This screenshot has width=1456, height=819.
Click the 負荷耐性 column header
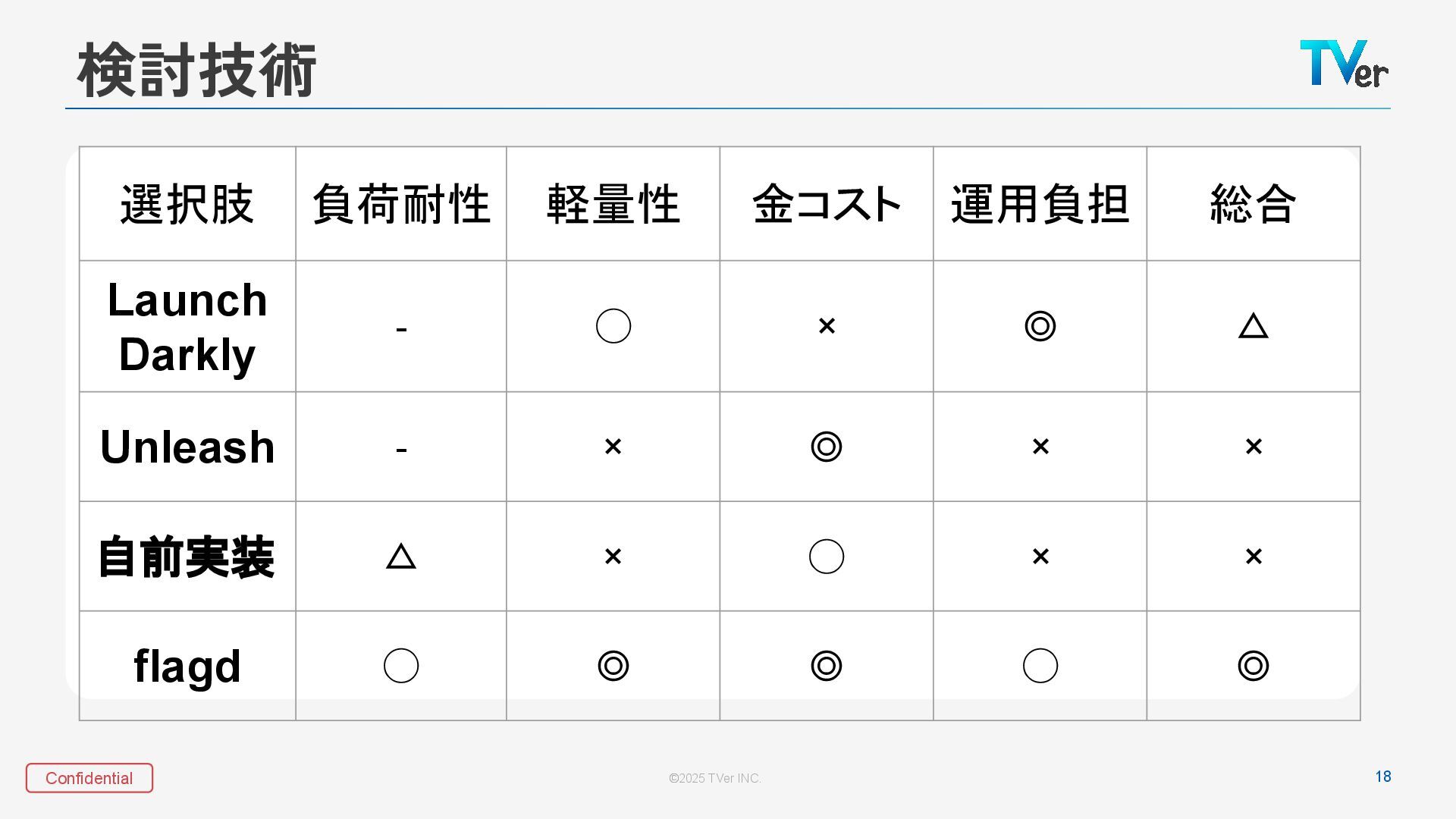(x=401, y=204)
